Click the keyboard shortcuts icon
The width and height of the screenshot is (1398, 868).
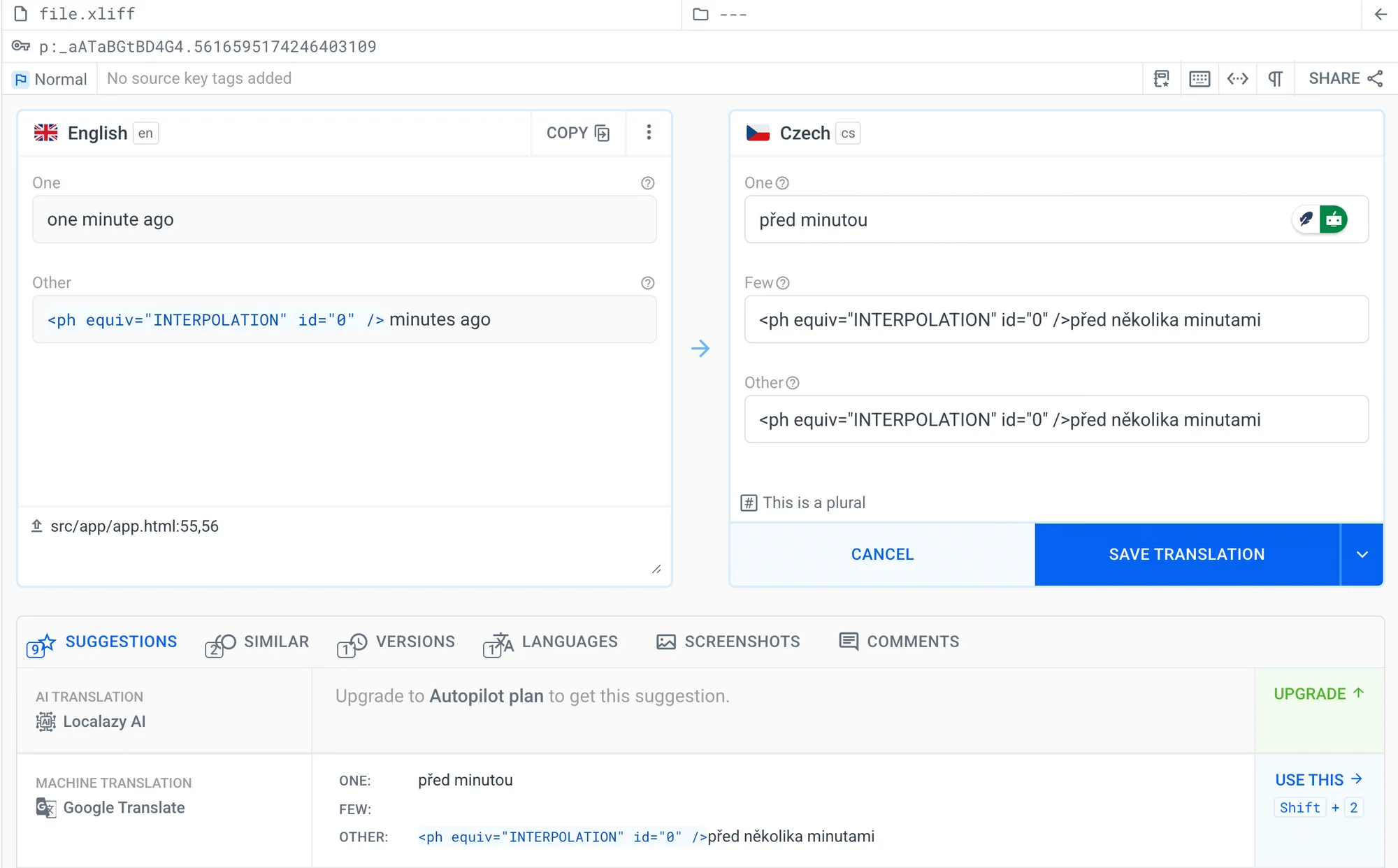[x=1199, y=79]
